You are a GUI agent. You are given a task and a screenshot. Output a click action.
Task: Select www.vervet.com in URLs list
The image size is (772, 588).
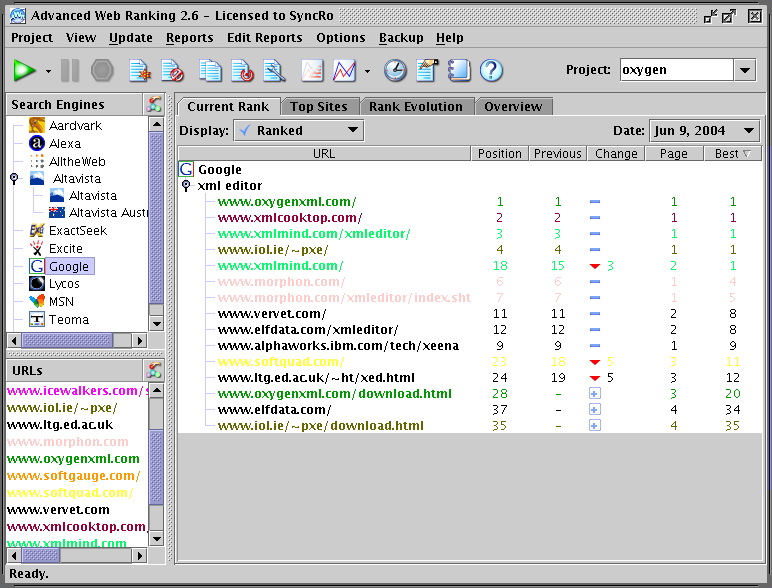pos(58,510)
